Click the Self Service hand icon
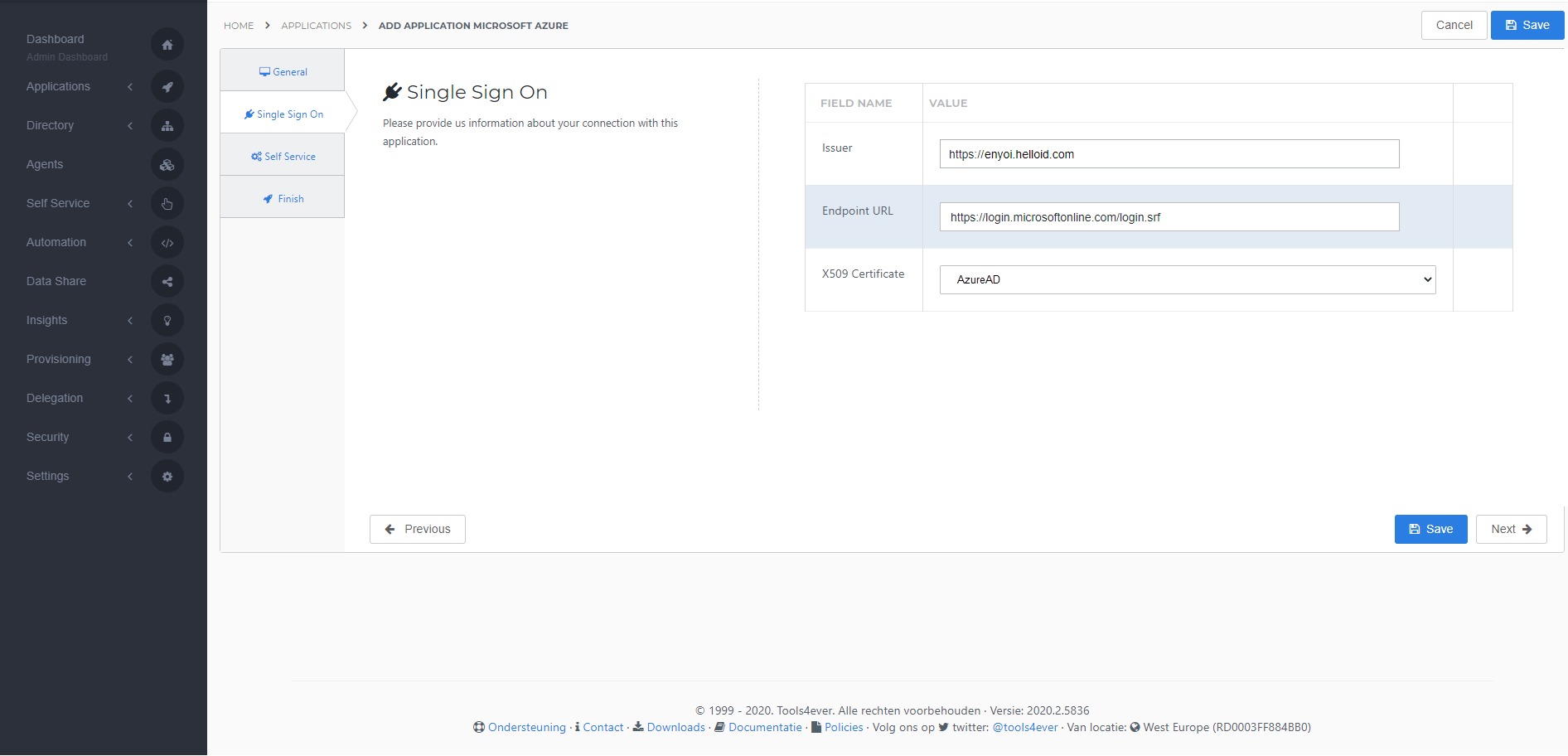The height and width of the screenshot is (756, 1568). (167, 203)
